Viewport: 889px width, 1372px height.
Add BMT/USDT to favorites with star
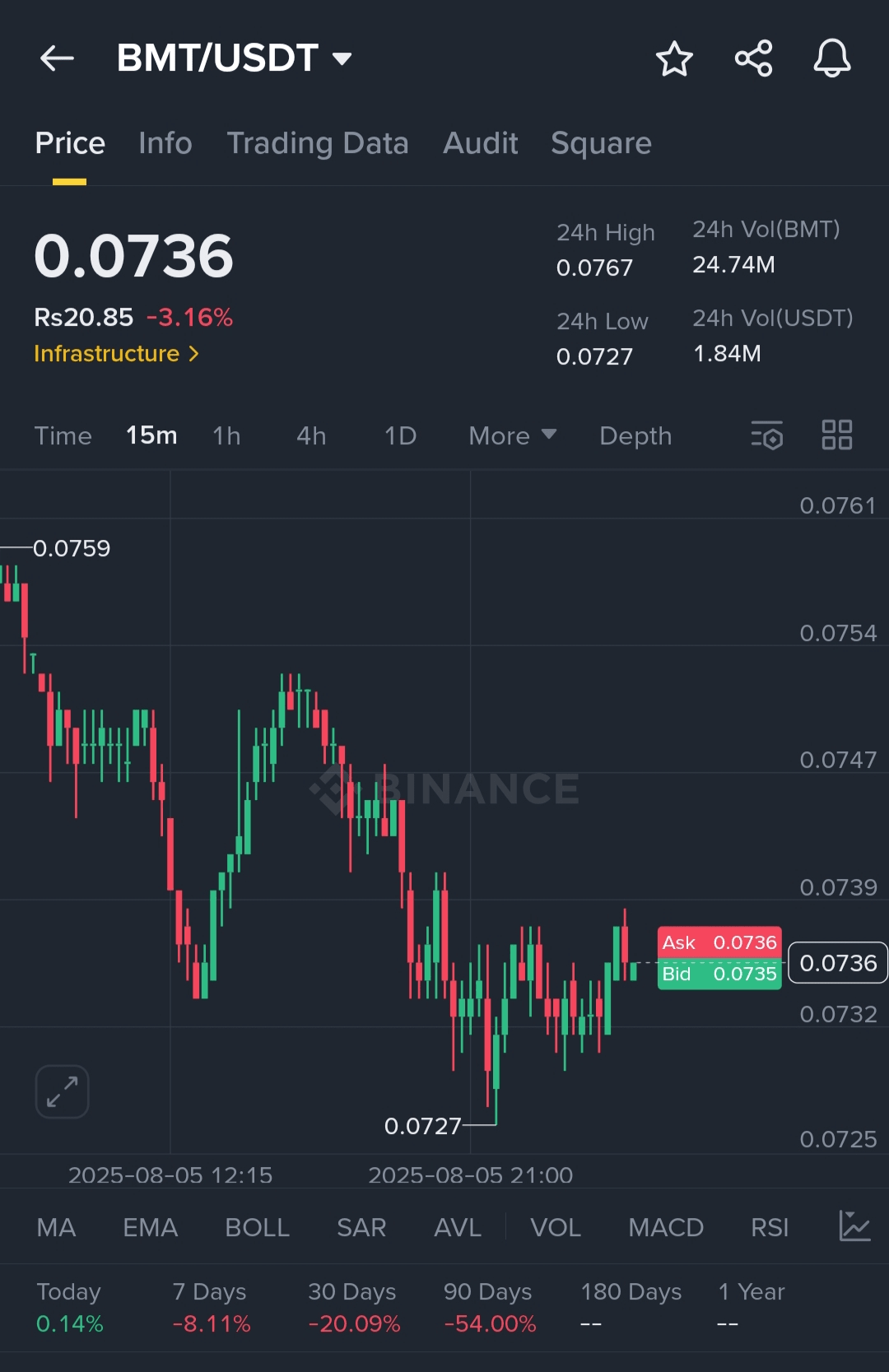coord(674,58)
